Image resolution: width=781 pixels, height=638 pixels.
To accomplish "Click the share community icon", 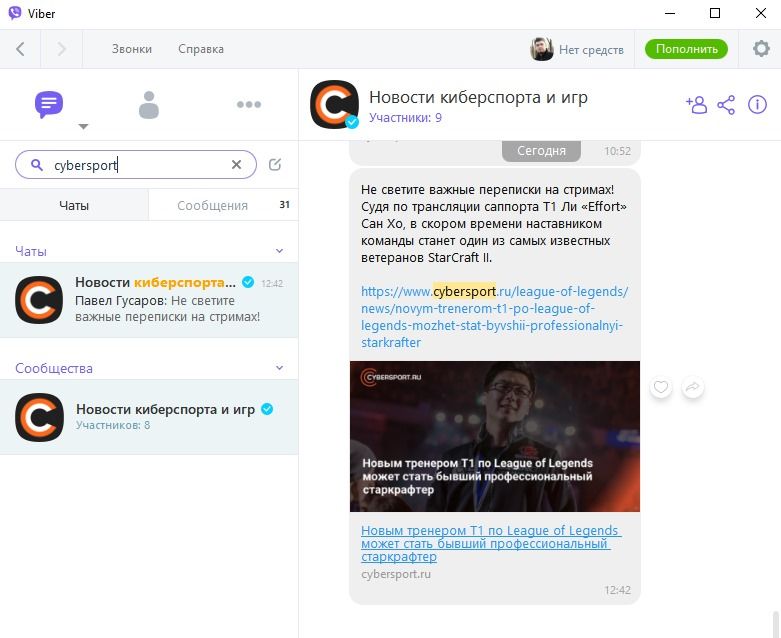I will pyautogui.click(x=727, y=104).
